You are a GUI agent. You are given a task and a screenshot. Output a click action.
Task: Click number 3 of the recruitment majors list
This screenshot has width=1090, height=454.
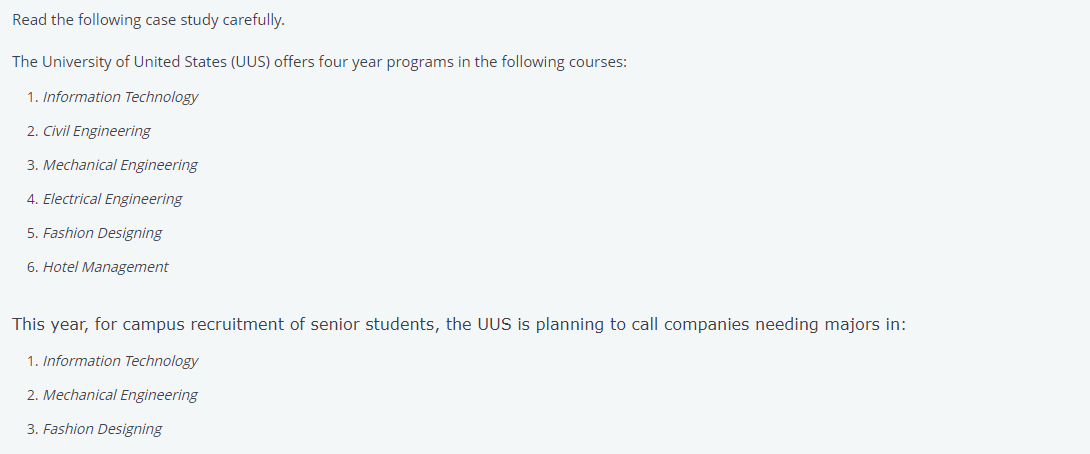32,429
